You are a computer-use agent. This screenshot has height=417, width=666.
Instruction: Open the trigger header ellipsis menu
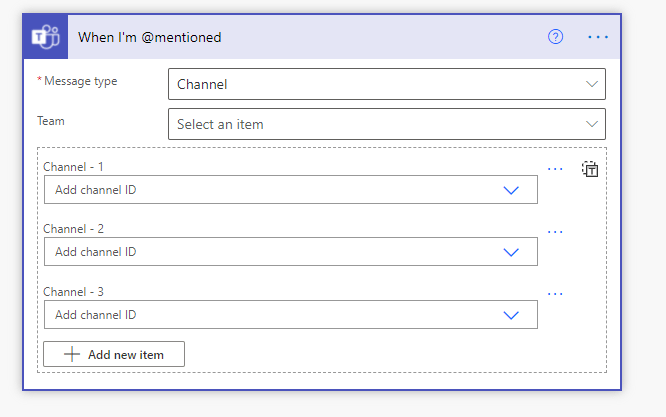tap(598, 37)
